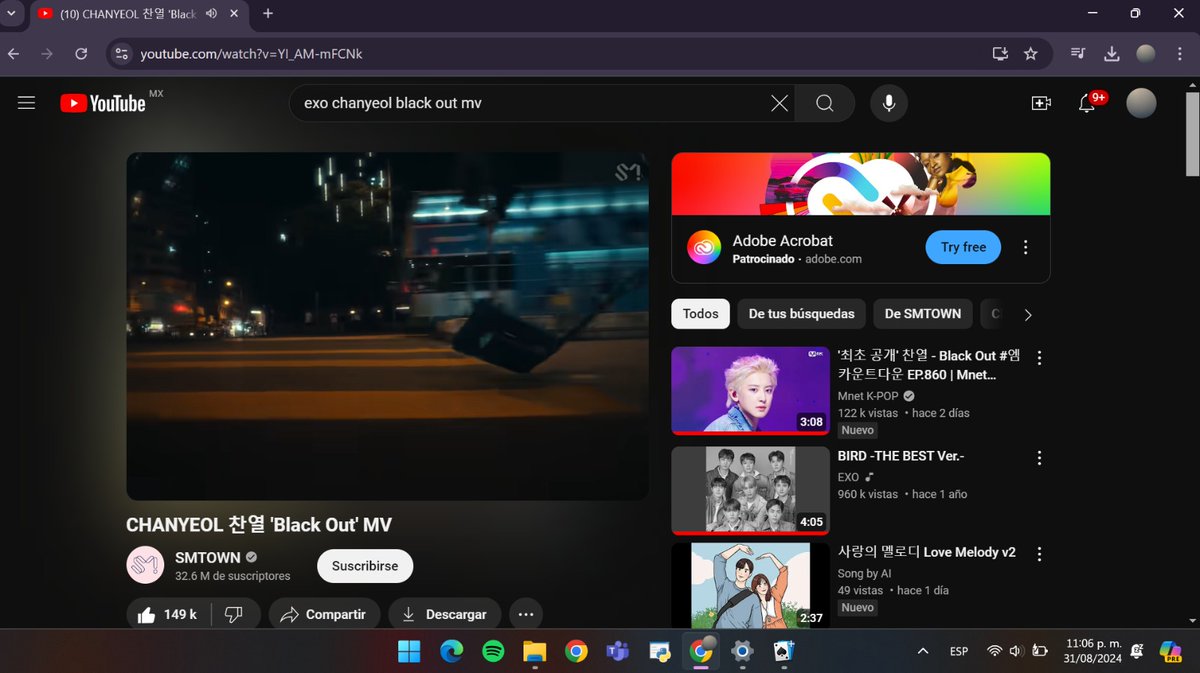This screenshot has width=1200, height=673.
Task: Click the Suscribirse button
Action: [365, 566]
